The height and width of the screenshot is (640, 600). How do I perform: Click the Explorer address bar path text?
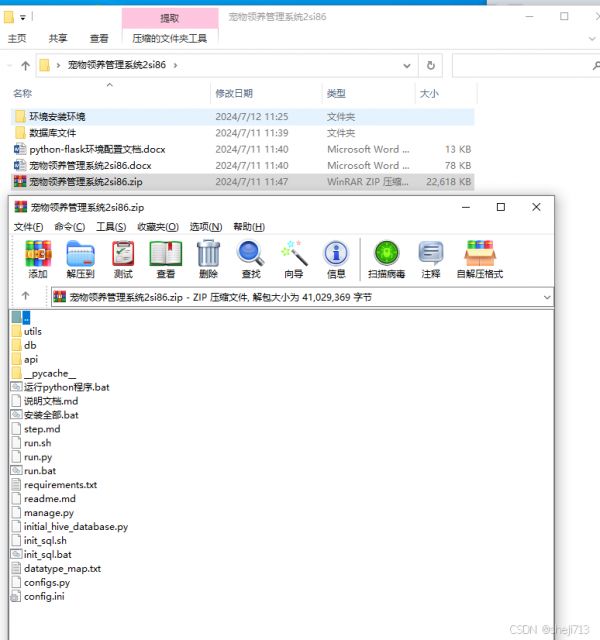pyautogui.click(x=117, y=65)
